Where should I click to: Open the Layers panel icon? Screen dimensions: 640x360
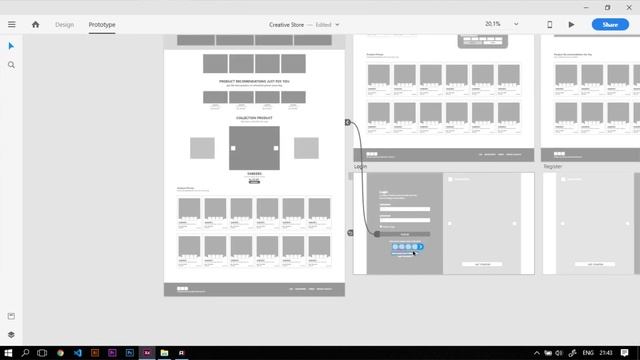tap(11, 335)
